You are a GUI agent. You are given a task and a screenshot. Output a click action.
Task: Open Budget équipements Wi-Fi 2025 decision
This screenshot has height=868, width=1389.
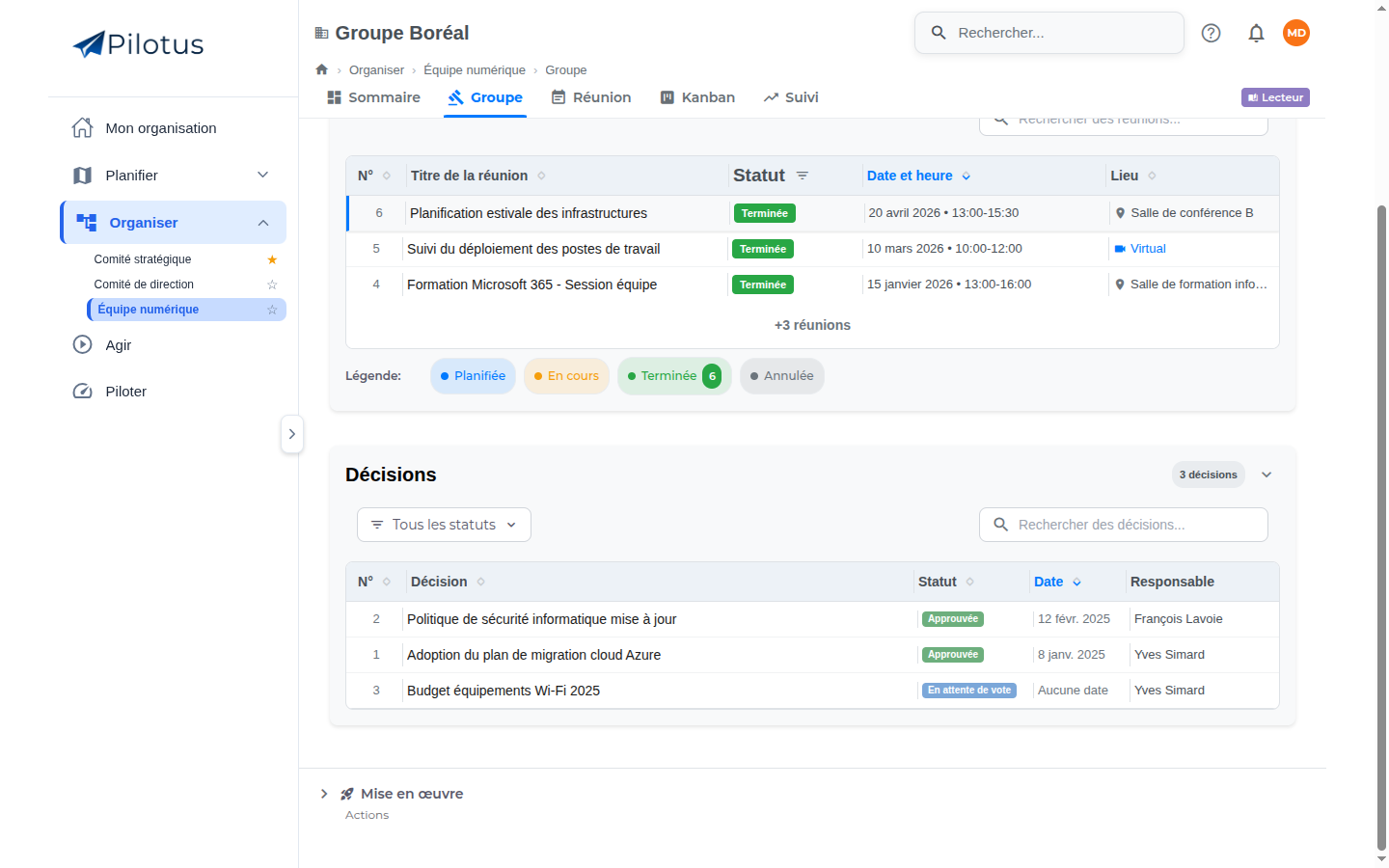[x=813, y=691]
